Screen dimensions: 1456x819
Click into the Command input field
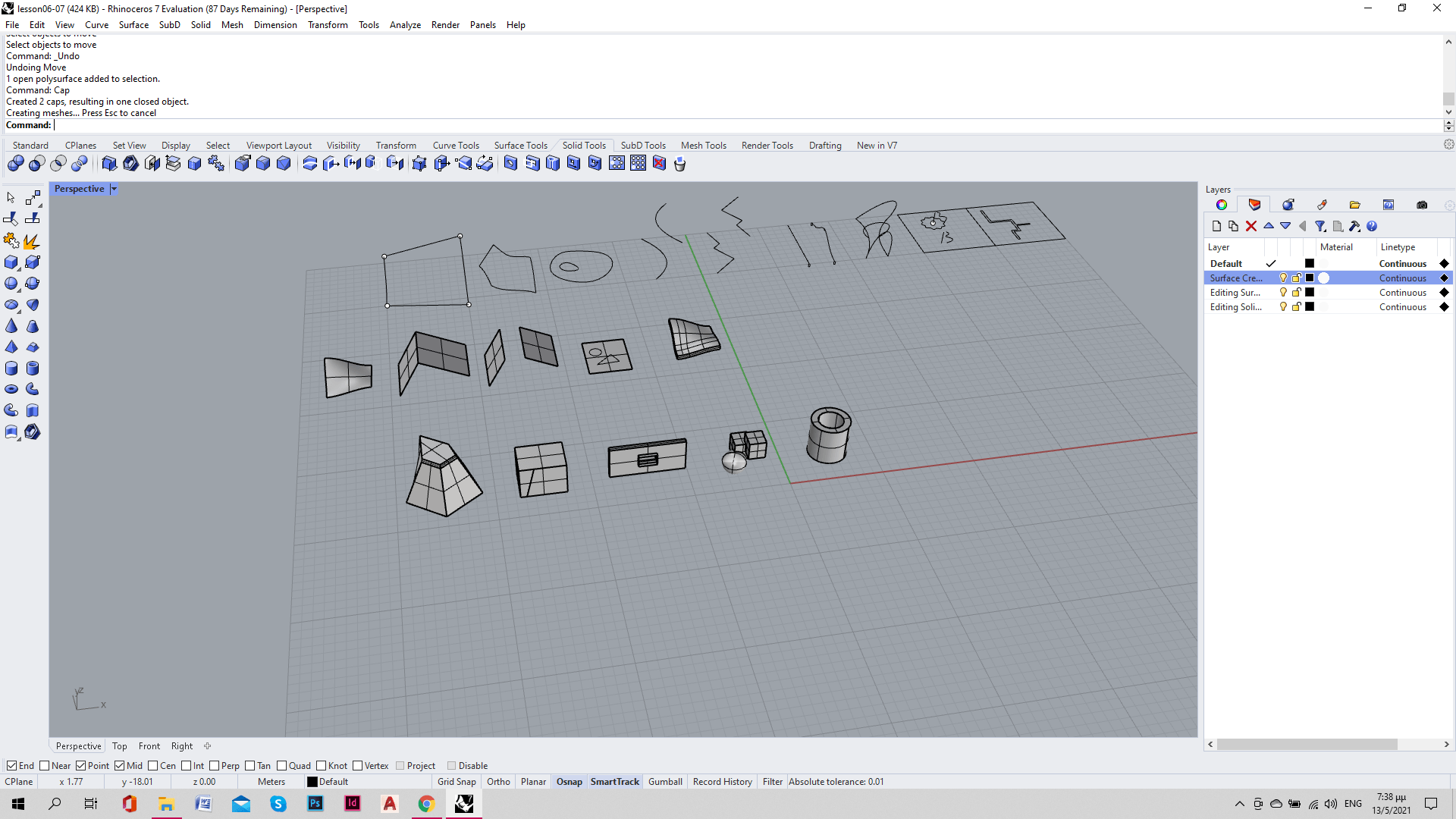[747, 125]
